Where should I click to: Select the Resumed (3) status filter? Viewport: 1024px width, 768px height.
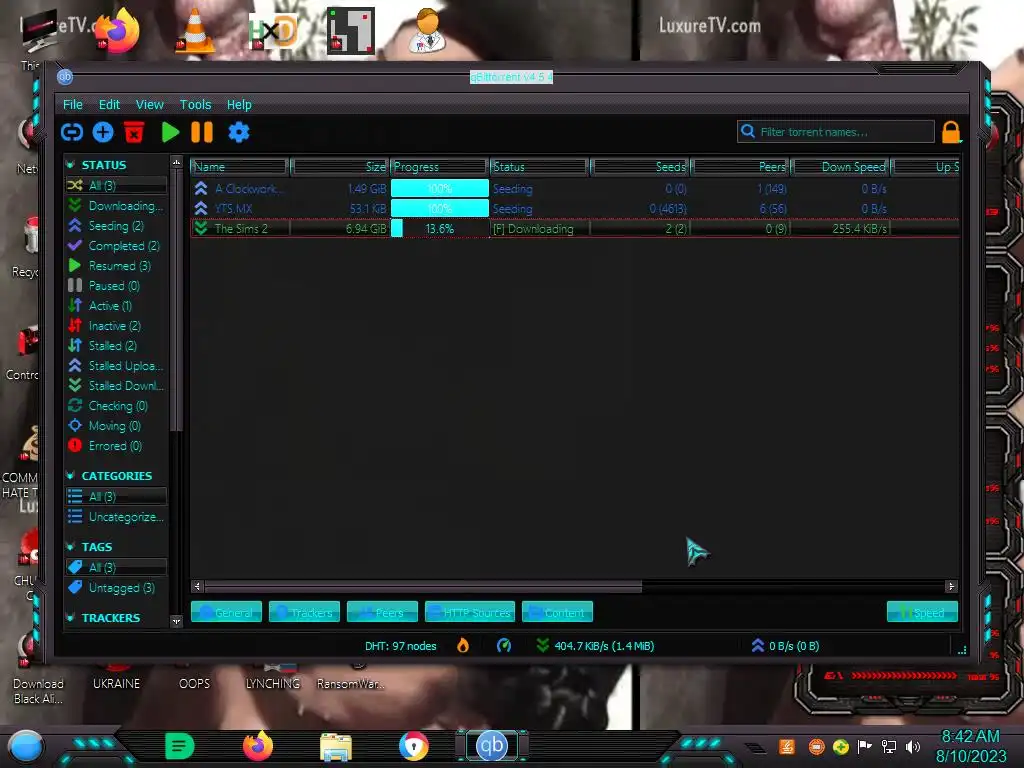pos(116,266)
